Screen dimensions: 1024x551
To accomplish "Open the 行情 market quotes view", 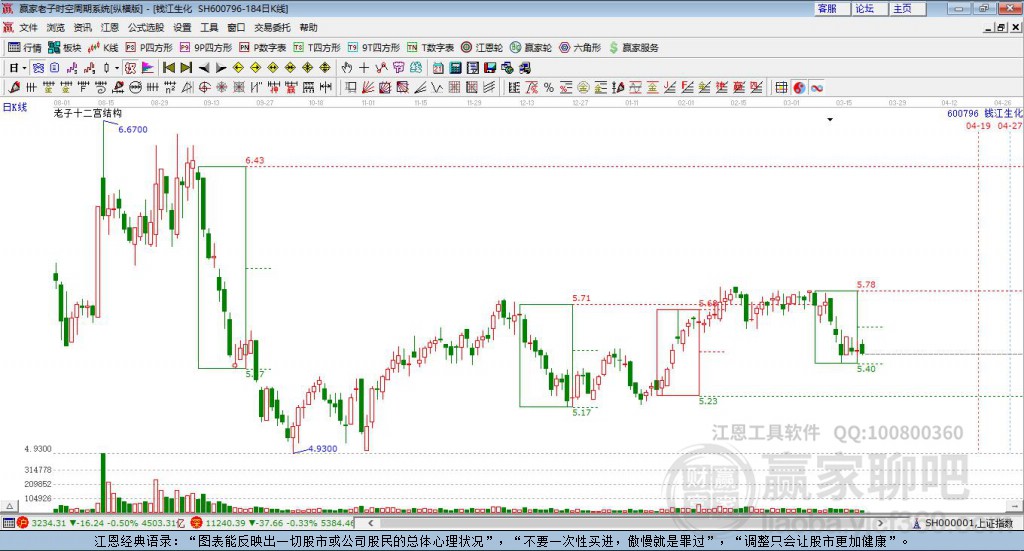I will (25, 48).
